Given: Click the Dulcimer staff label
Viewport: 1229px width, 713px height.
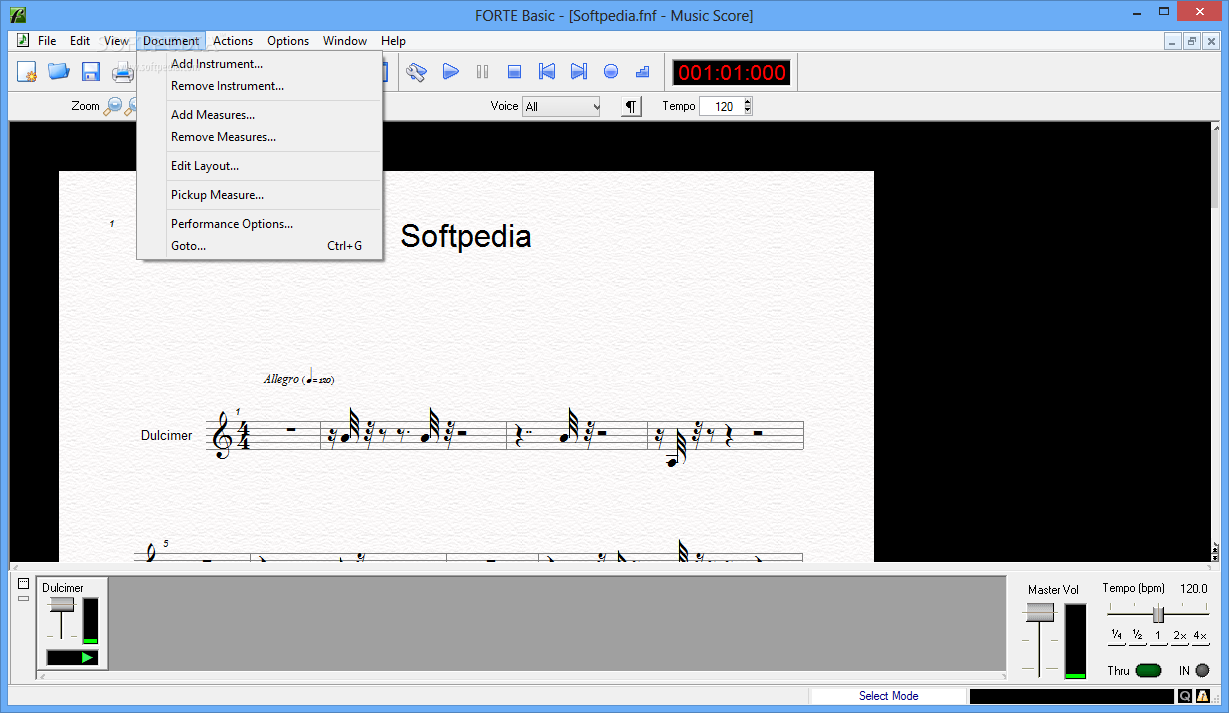Looking at the screenshot, I should tap(167, 435).
